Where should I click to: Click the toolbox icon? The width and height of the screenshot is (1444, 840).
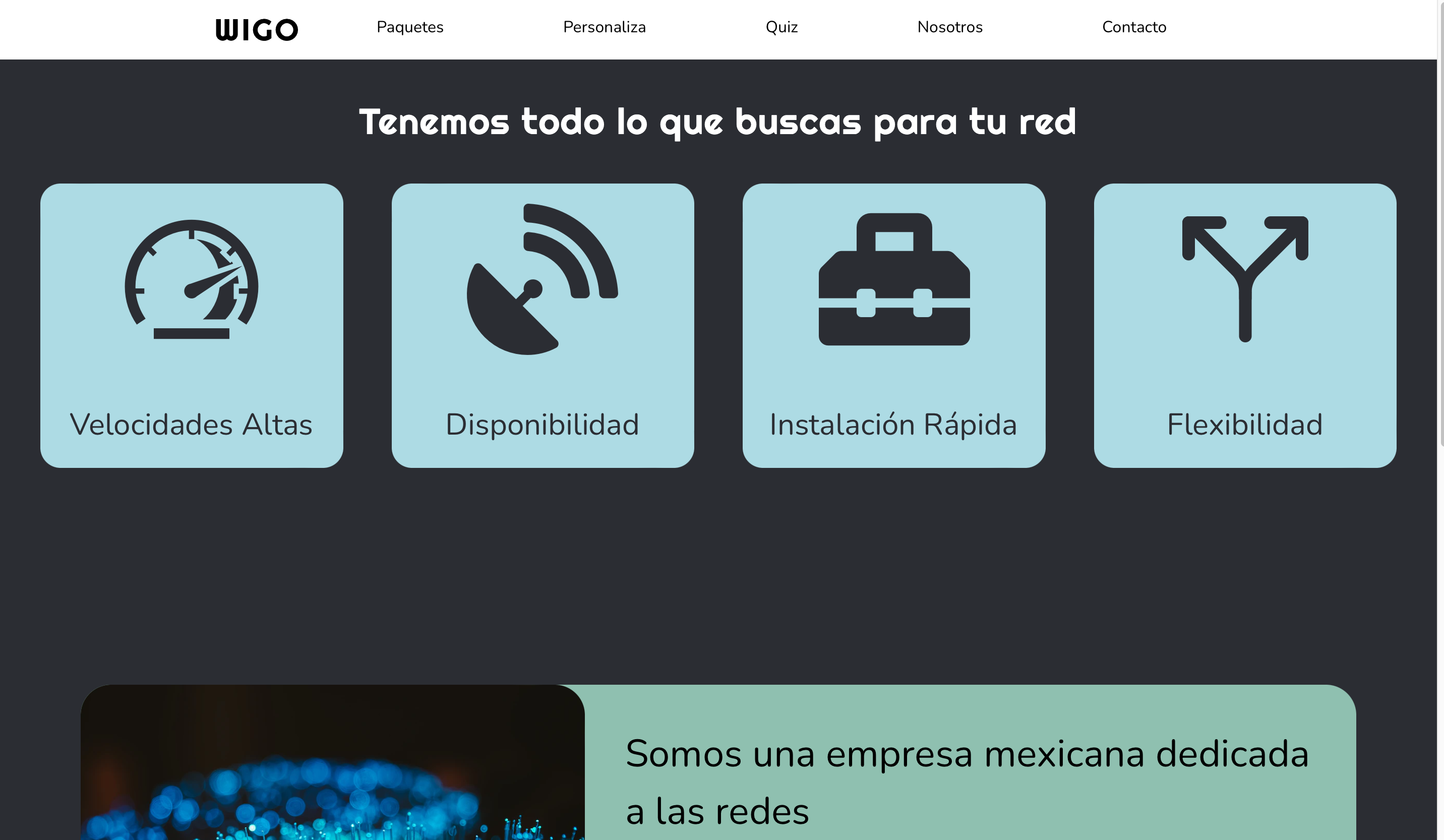pos(894,279)
